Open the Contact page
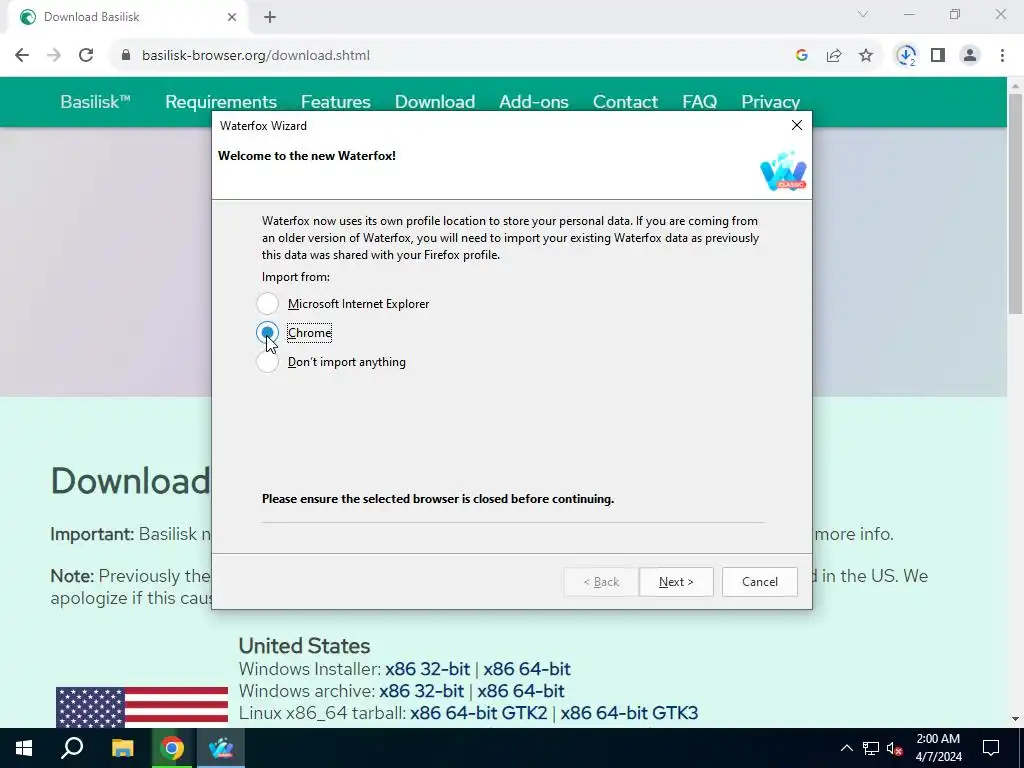 point(625,102)
